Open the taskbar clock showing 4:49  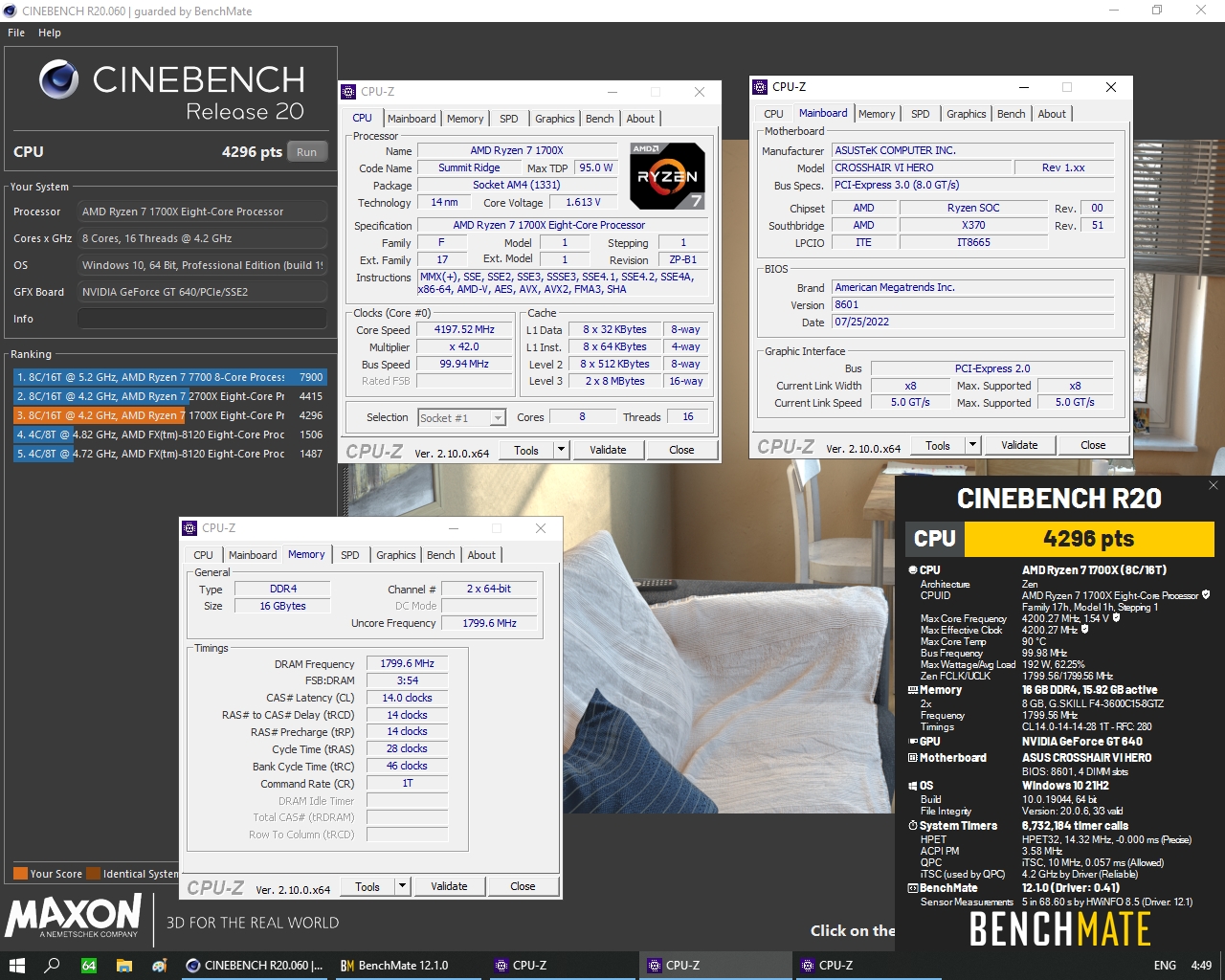pos(1201,966)
